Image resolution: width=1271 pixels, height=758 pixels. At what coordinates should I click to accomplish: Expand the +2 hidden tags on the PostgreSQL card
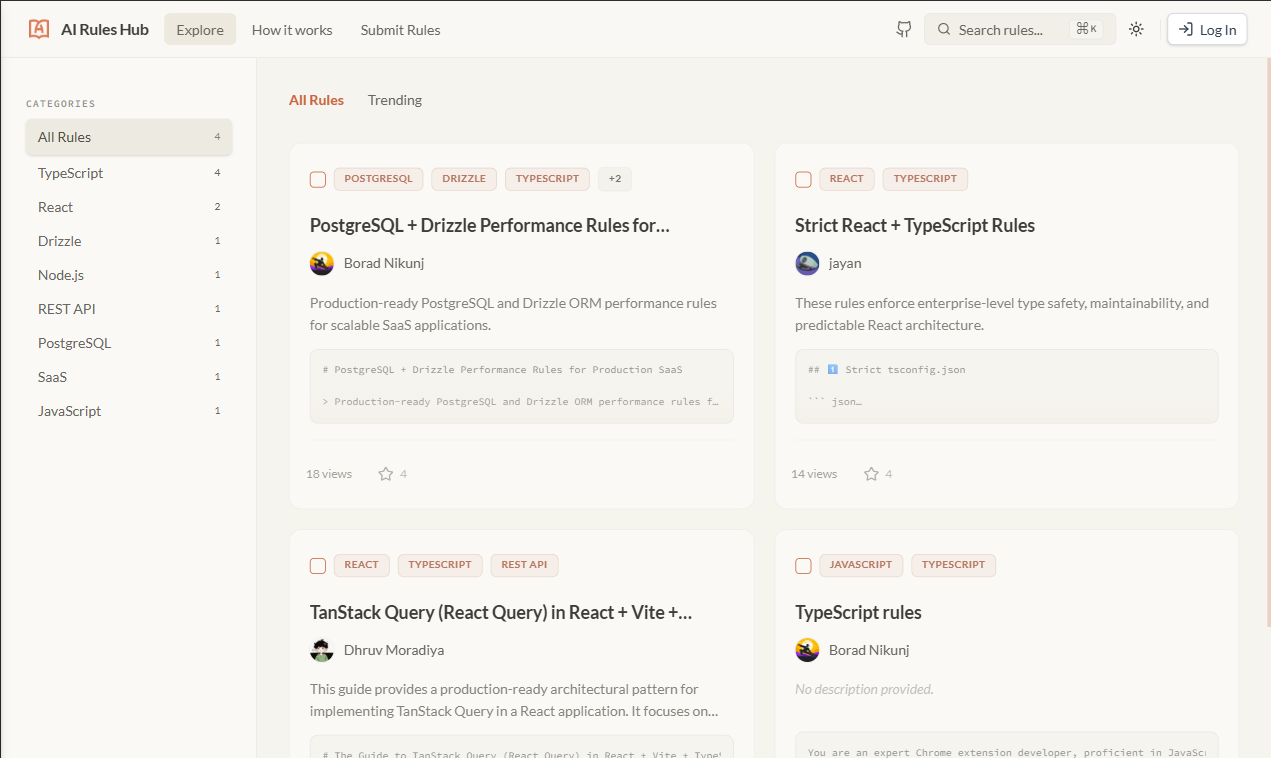(614, 178)
